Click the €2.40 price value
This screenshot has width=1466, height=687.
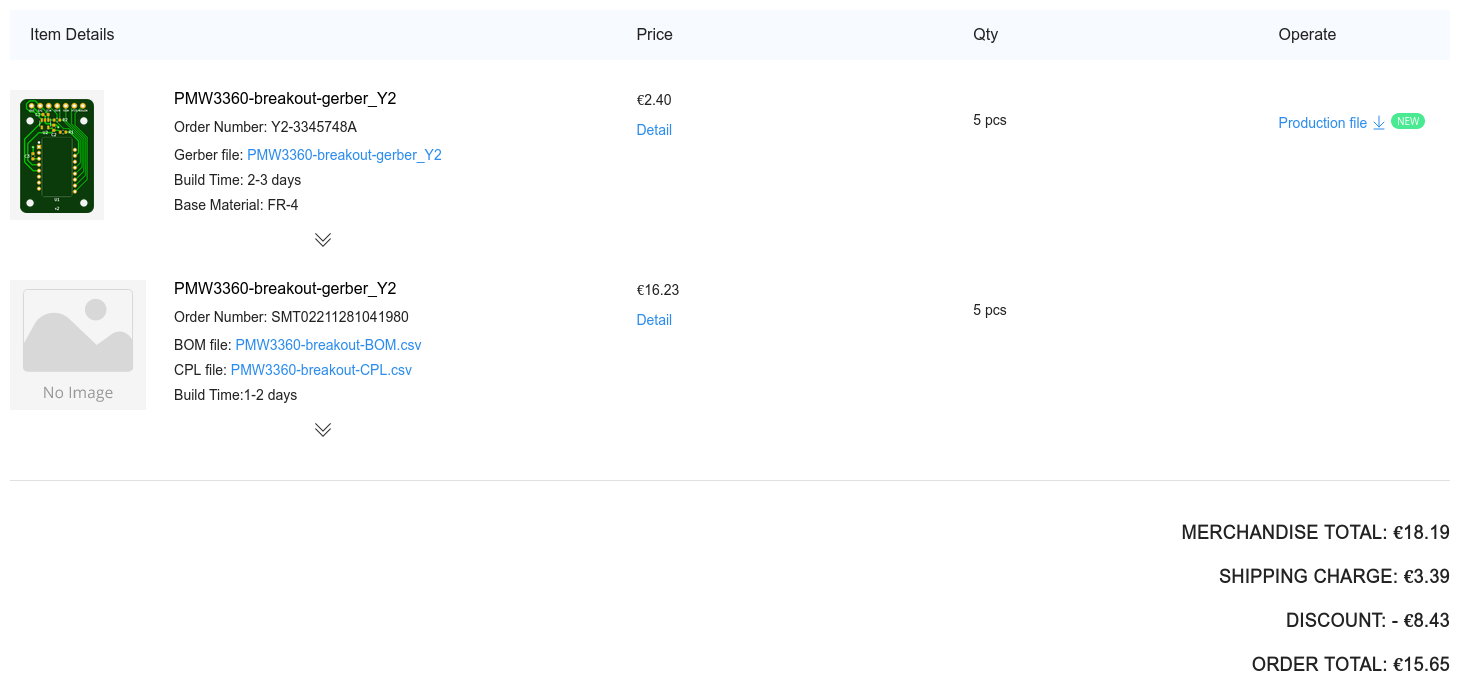click(654, 100)
